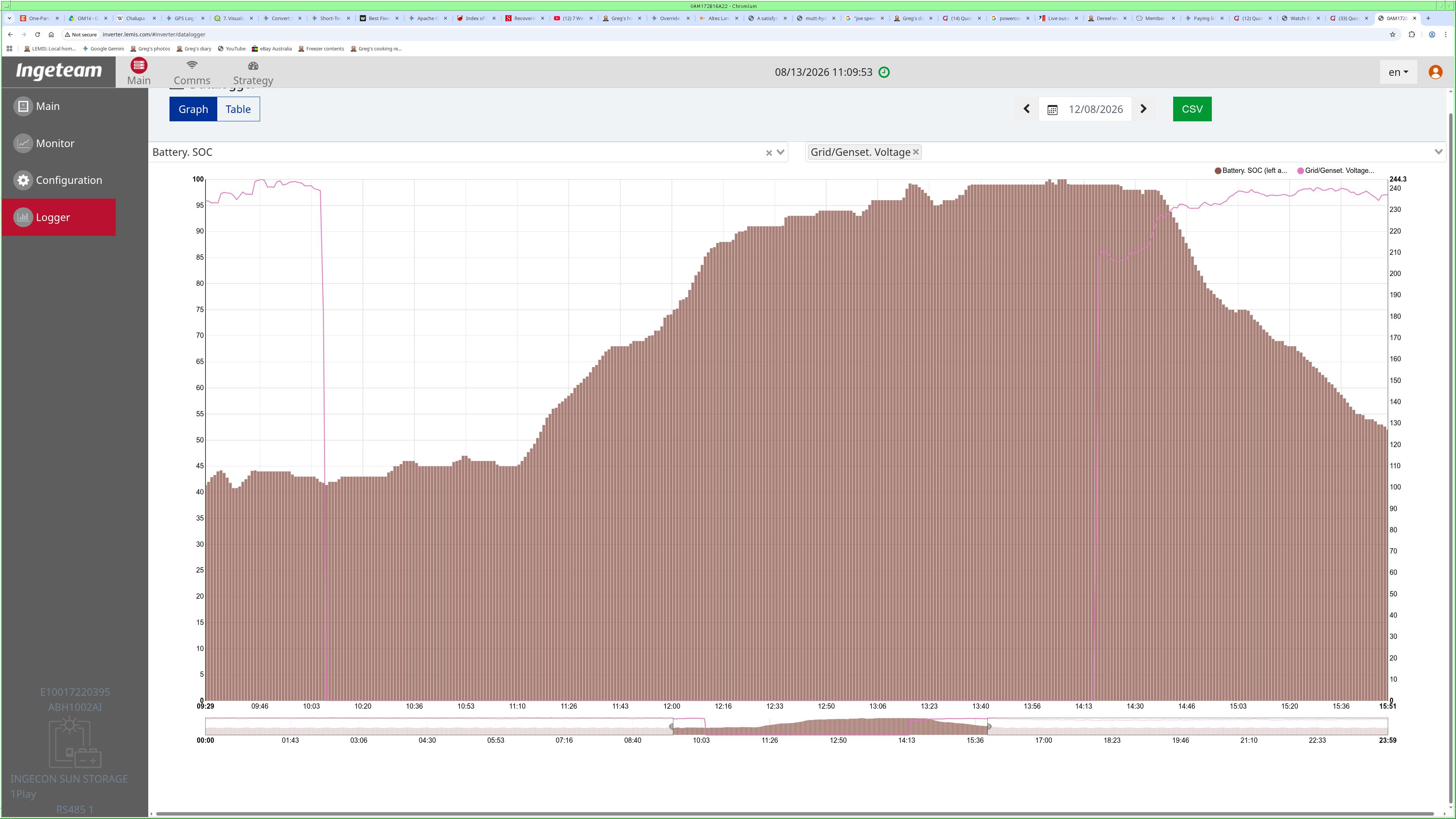
Task: Open the Extensions puzzle icon
Action: [1412, 35]
